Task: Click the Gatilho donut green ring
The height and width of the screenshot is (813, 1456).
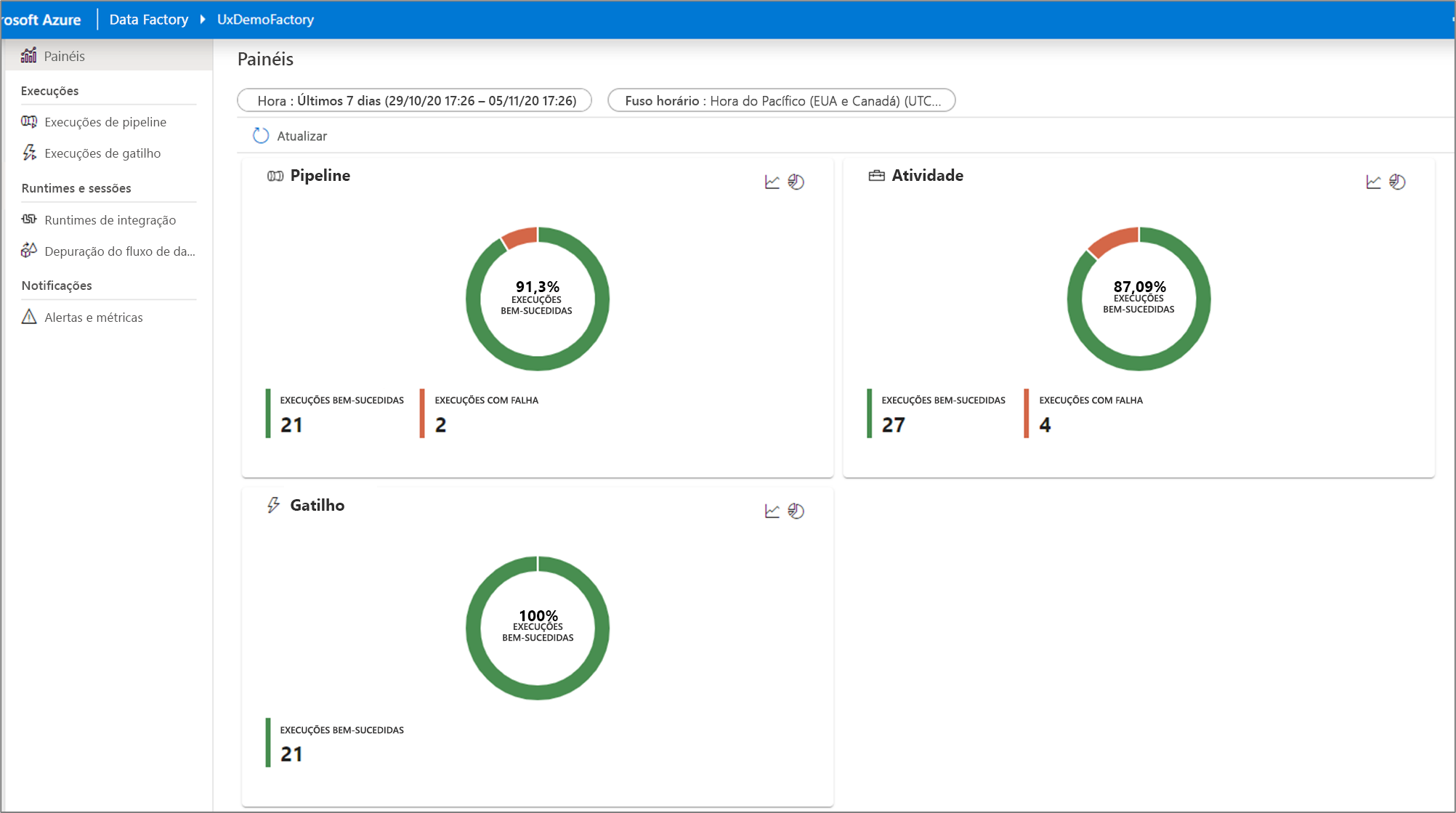Action: click(x=538, y=692)
